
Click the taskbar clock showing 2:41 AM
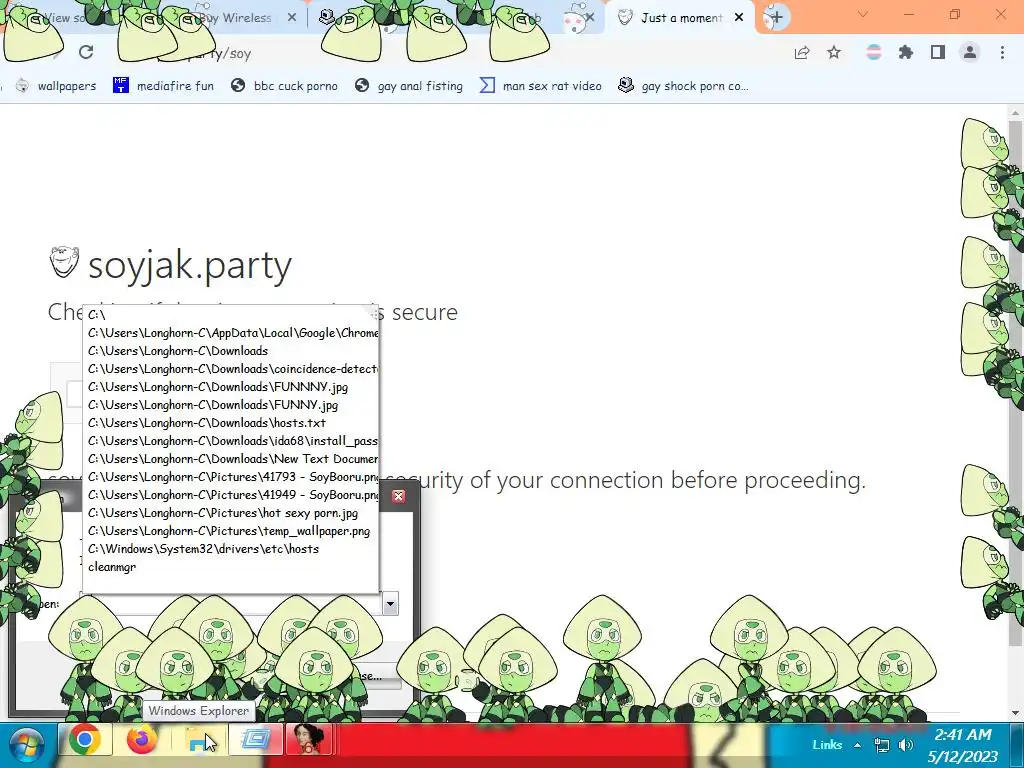point(963,746)
